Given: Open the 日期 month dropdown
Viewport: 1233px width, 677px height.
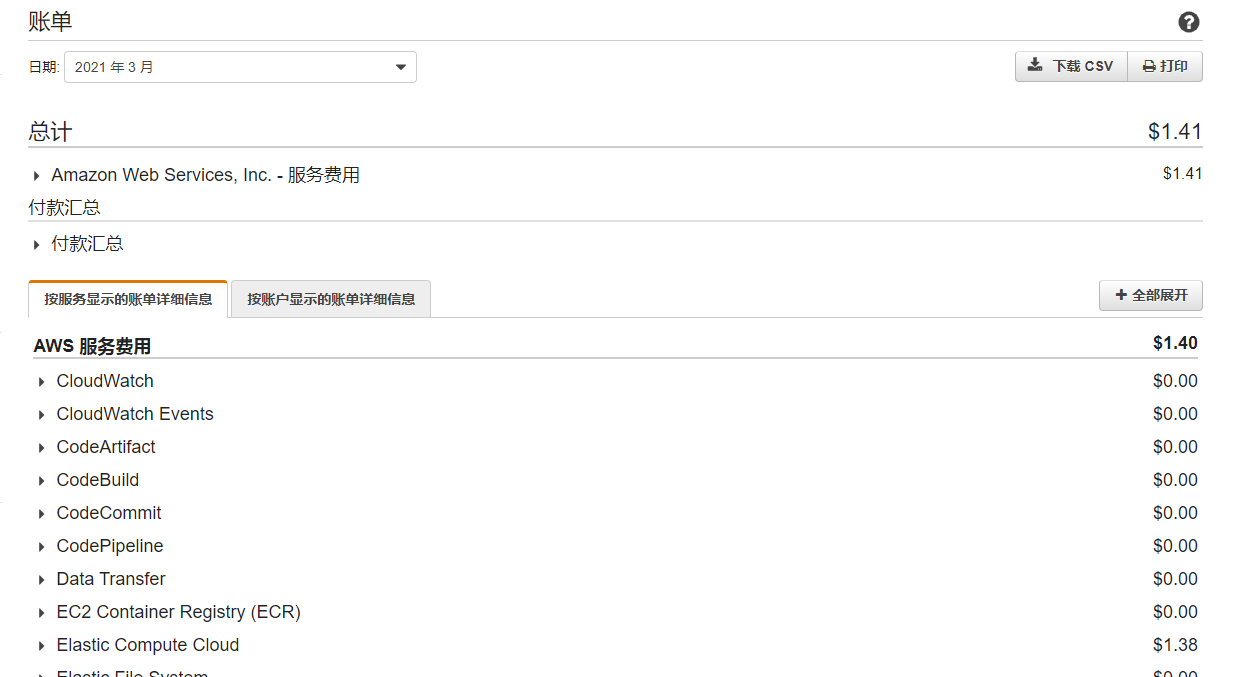Looking at the screenshot, I should click(240, 67).
